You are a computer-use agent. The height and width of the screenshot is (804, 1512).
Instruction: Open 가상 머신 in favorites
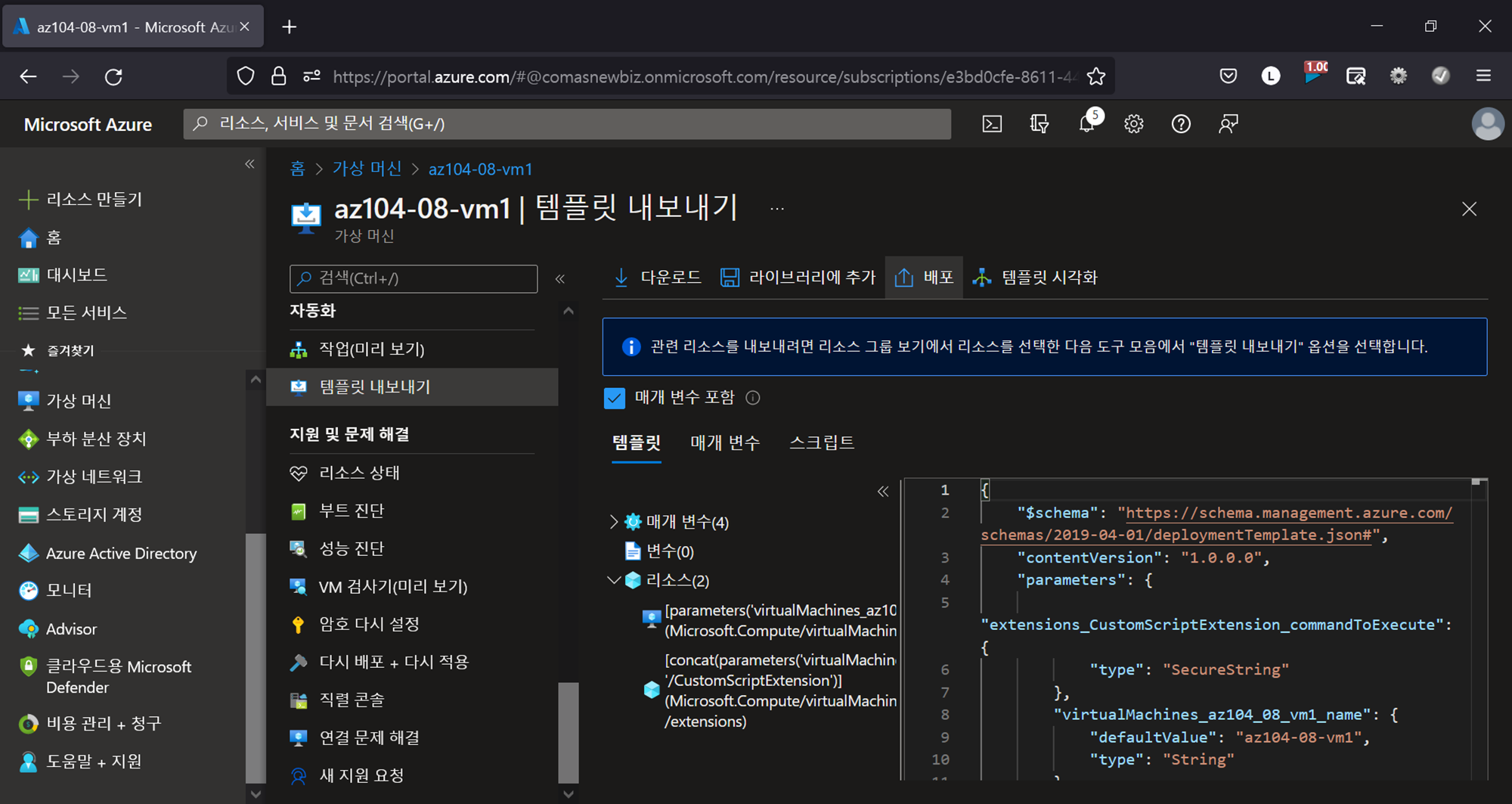64,401
